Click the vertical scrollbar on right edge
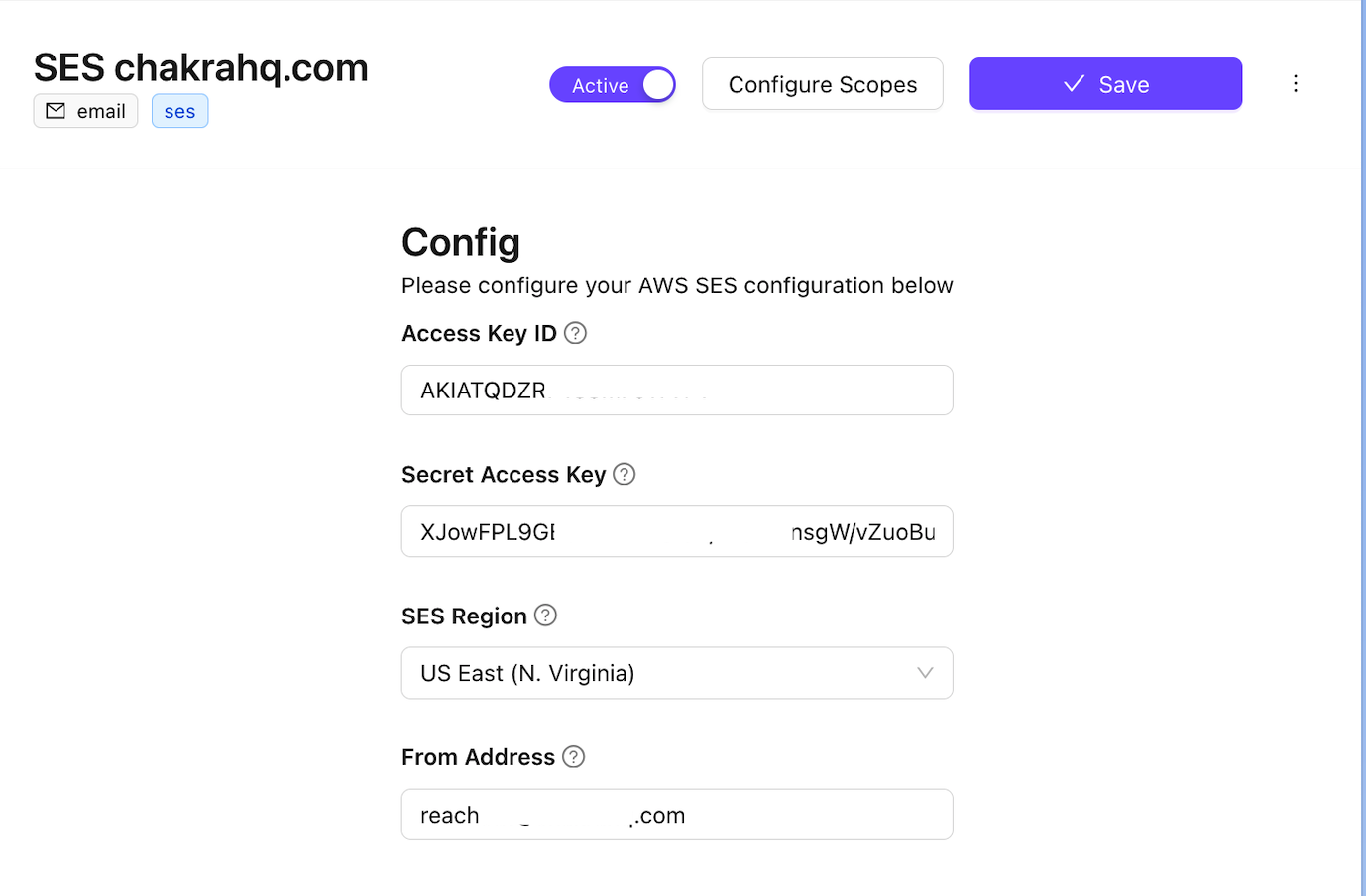 1363,448
